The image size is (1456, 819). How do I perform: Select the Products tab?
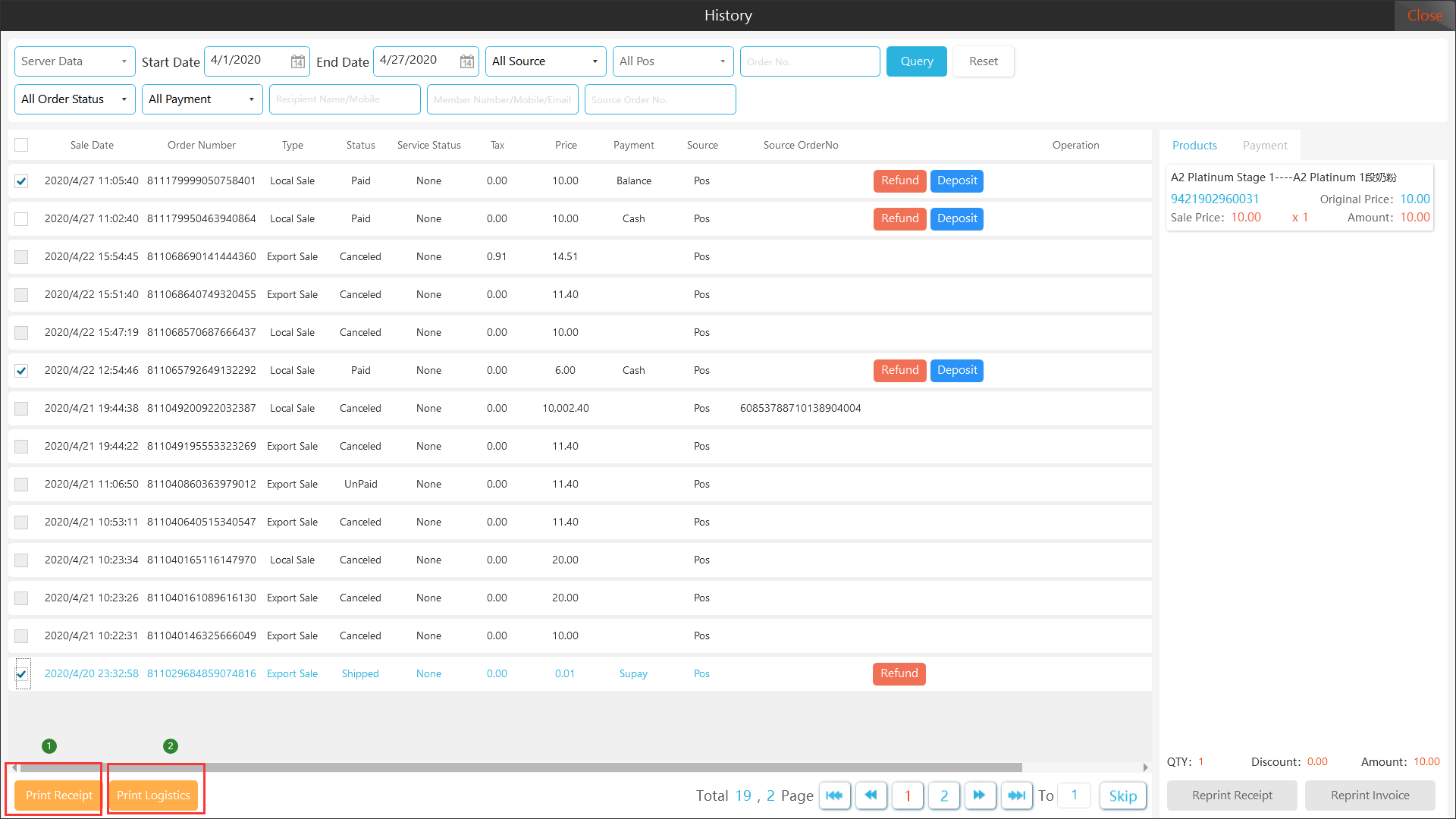[x=1194, y=146]
